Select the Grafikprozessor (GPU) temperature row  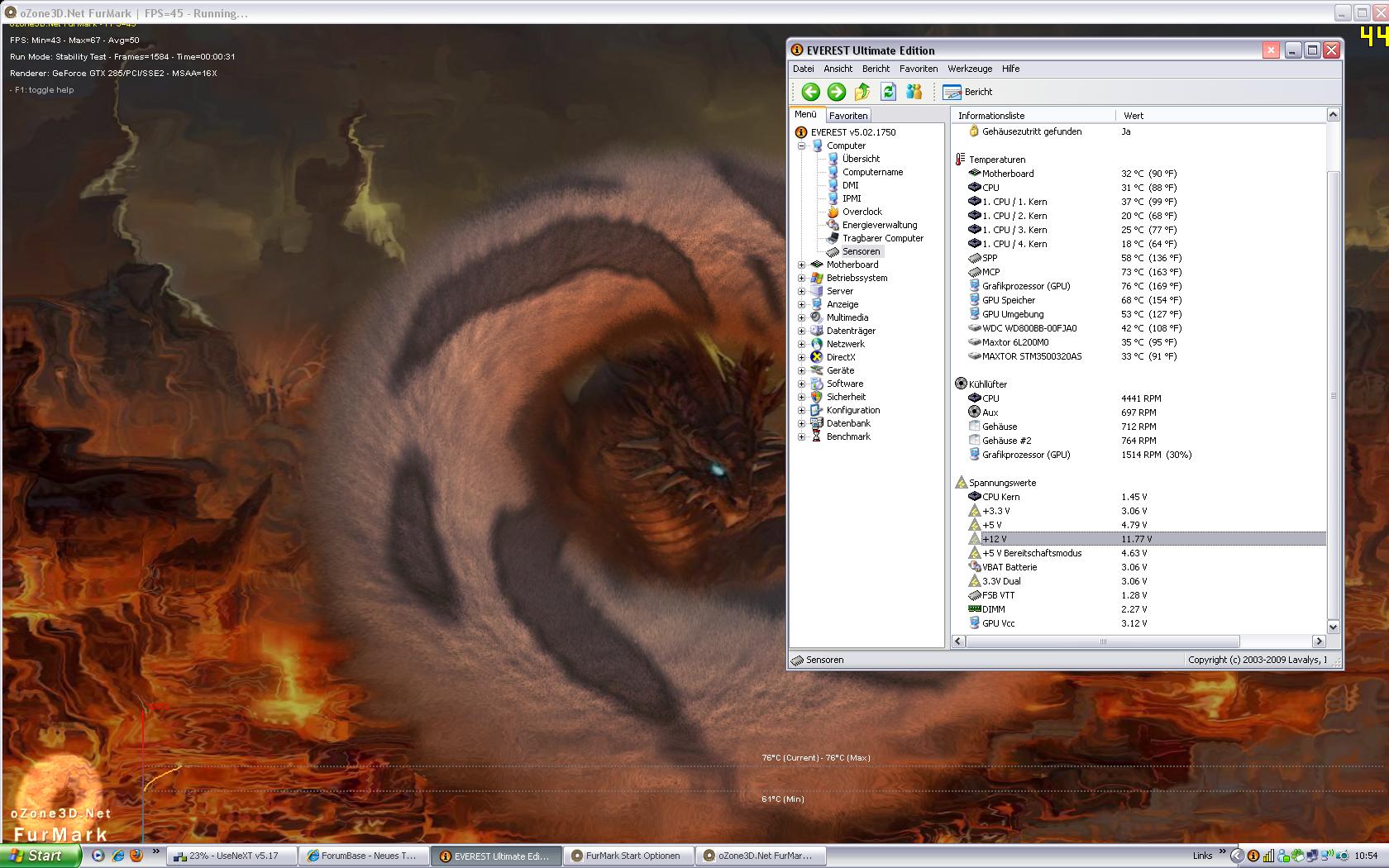1139,286
